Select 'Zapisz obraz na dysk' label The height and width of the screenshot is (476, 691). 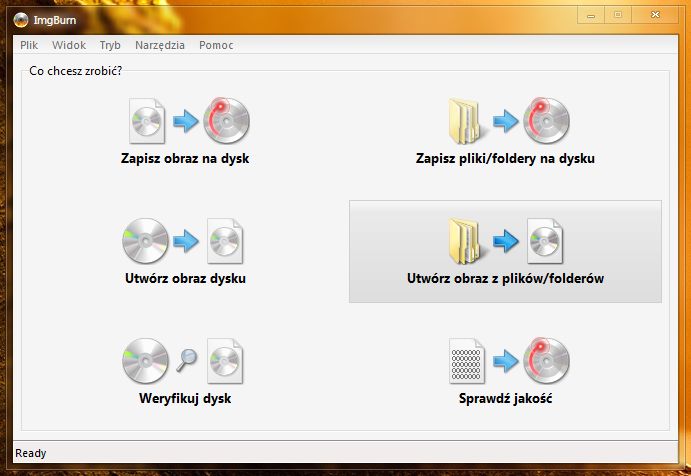click(185, 158)
